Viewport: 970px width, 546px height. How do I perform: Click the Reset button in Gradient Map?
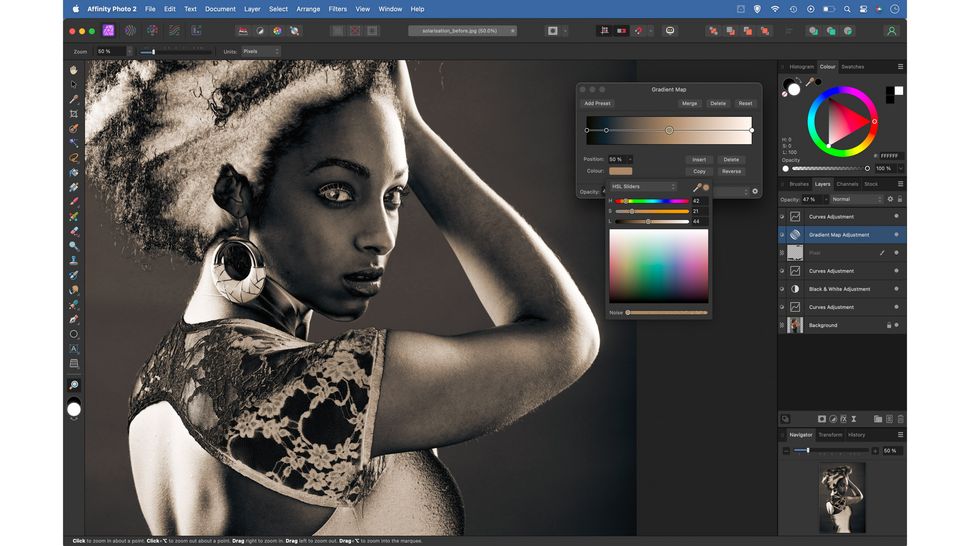click(x=745, y=103)
